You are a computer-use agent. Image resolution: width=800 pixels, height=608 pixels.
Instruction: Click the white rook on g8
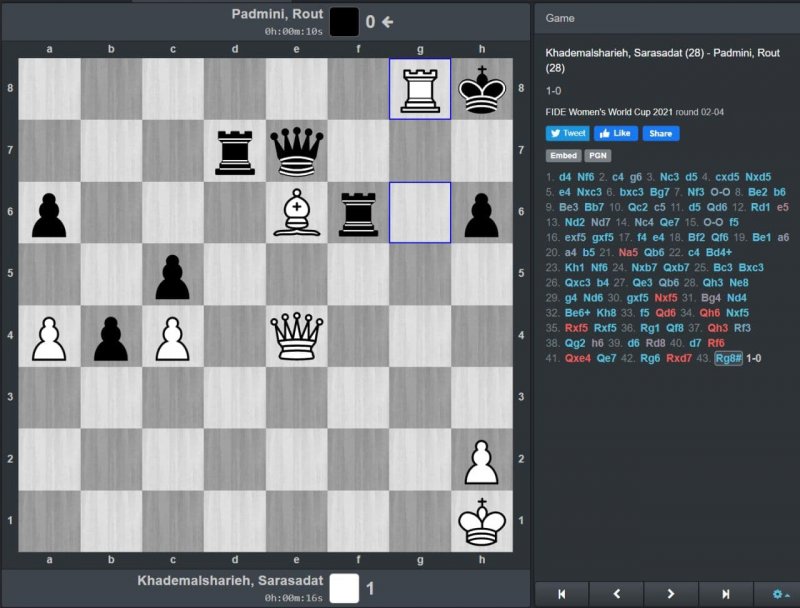point(420,89)
